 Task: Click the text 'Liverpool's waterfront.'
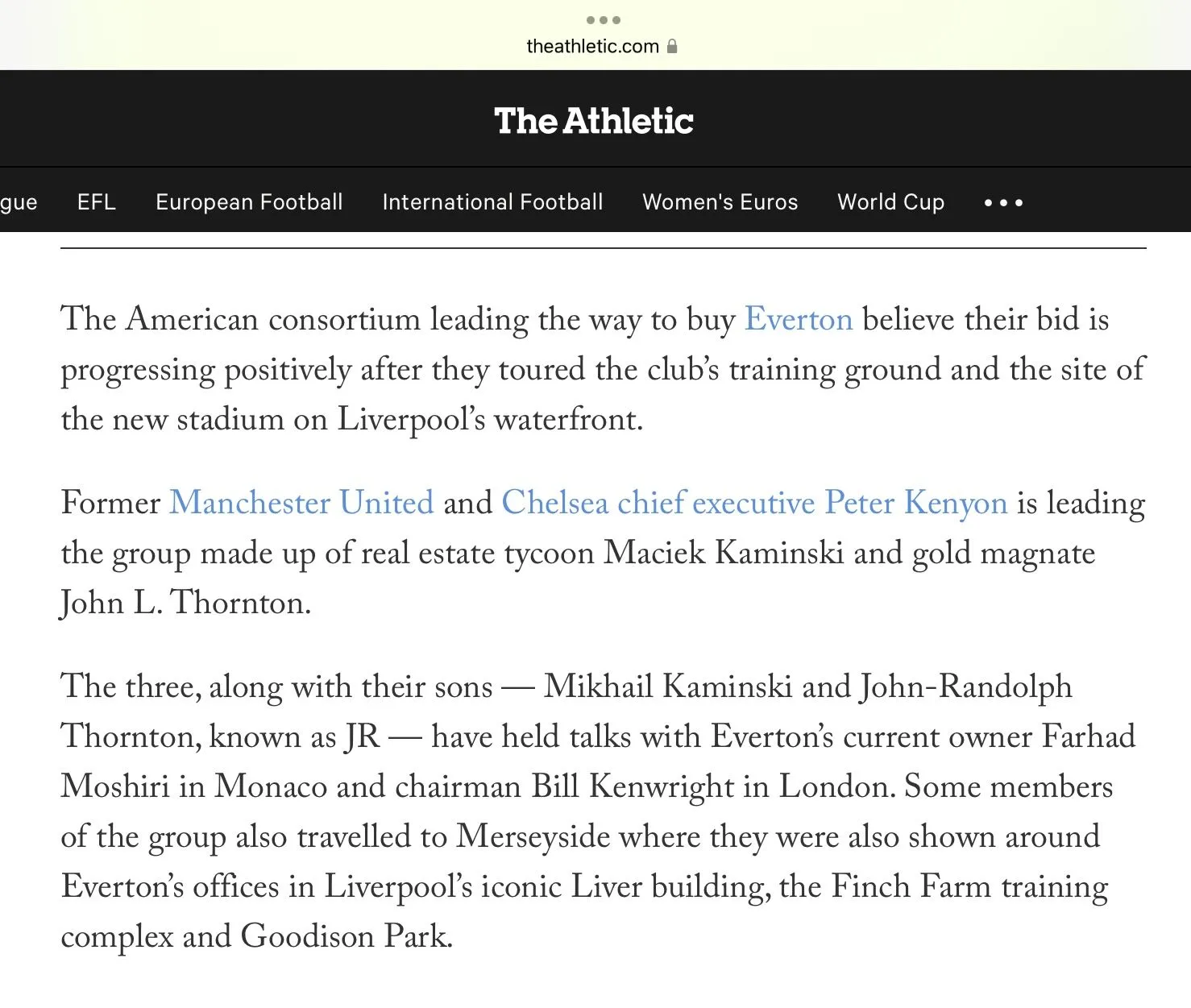pyautogui.click(x=489, y=419)
